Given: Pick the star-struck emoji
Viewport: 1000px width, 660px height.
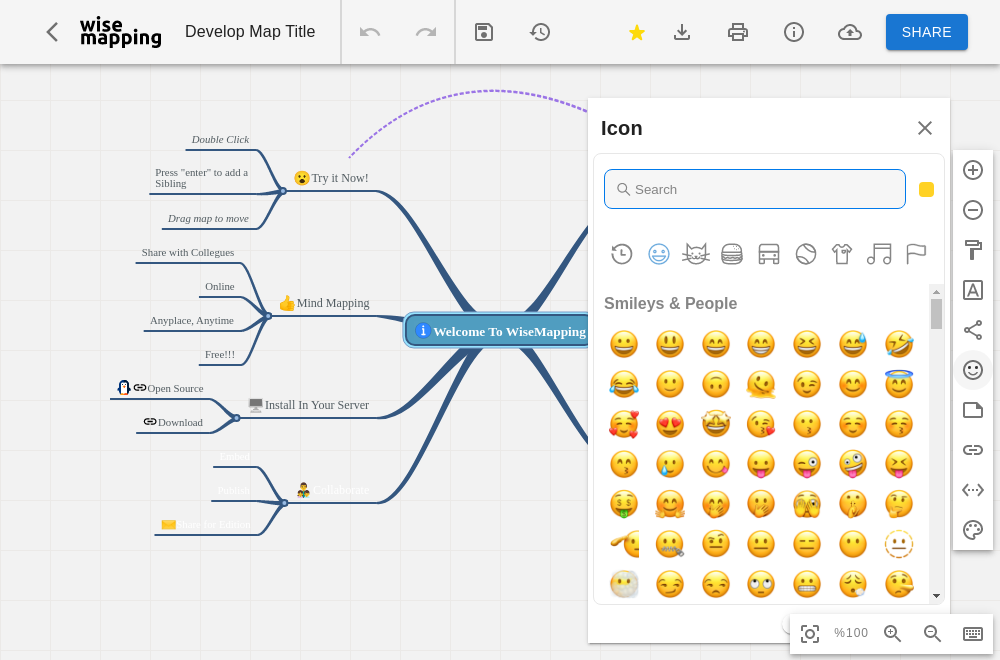Looking at the screenshot, I should tap(716, 424).
